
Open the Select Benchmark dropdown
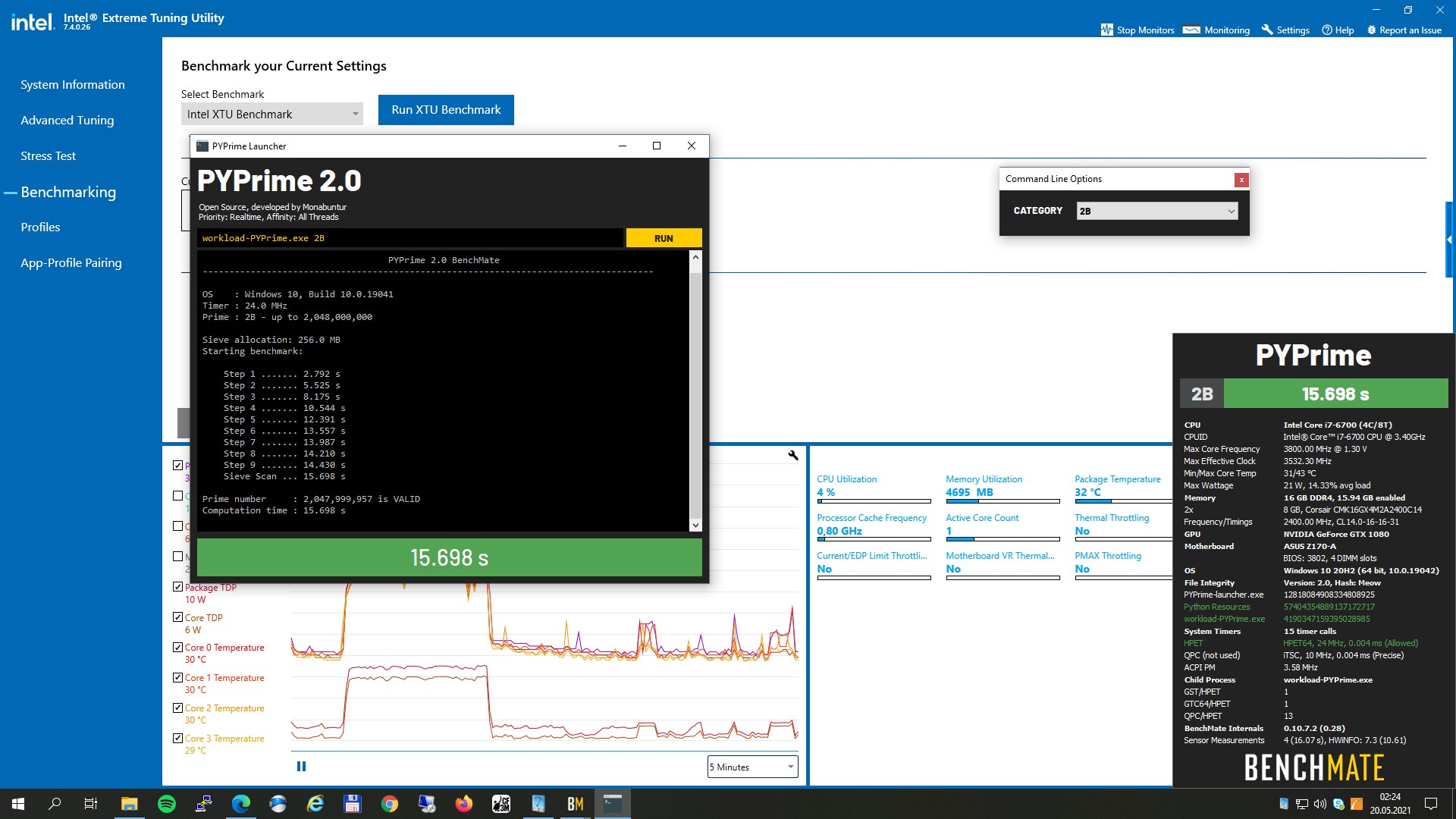(271, 114)
